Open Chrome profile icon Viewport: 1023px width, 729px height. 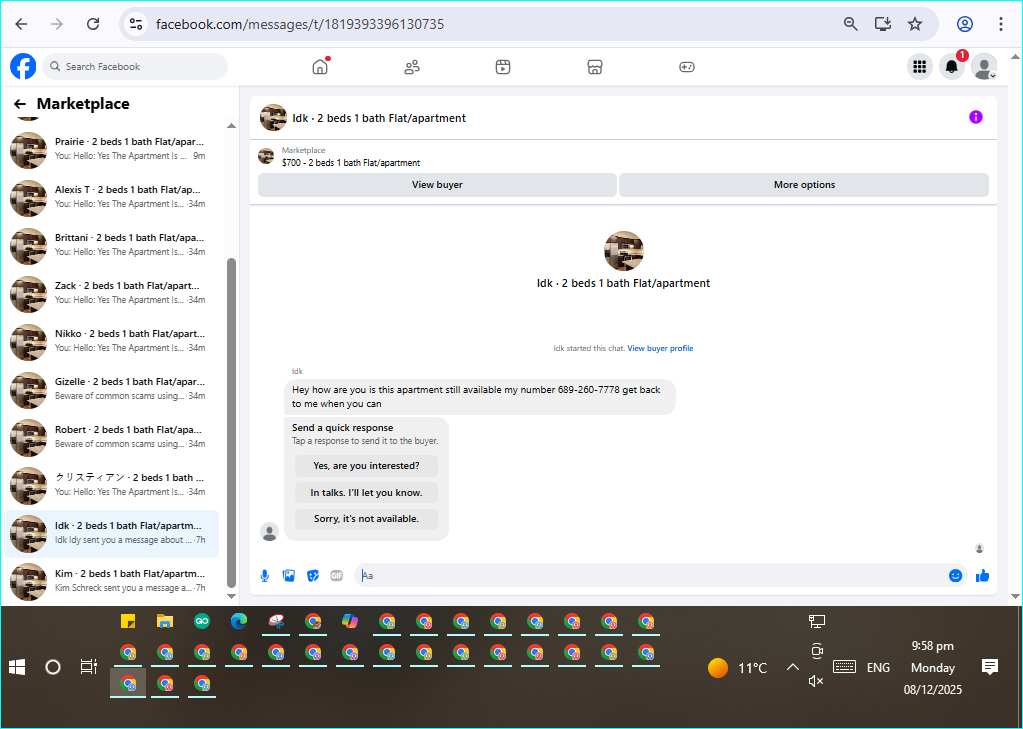pos(965,24)
